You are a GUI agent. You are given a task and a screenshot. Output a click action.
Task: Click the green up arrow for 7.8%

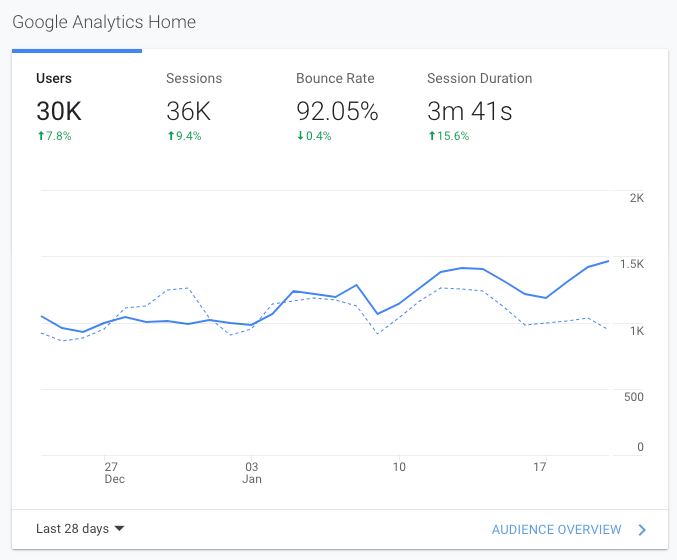(40, 136)
